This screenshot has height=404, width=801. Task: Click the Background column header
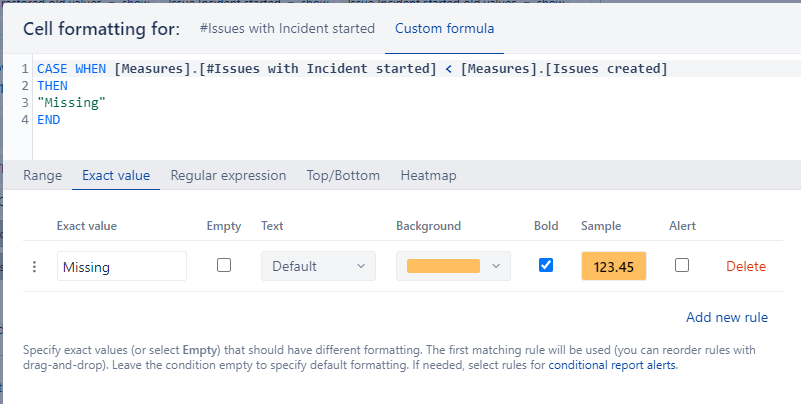[x=428, y=226]
